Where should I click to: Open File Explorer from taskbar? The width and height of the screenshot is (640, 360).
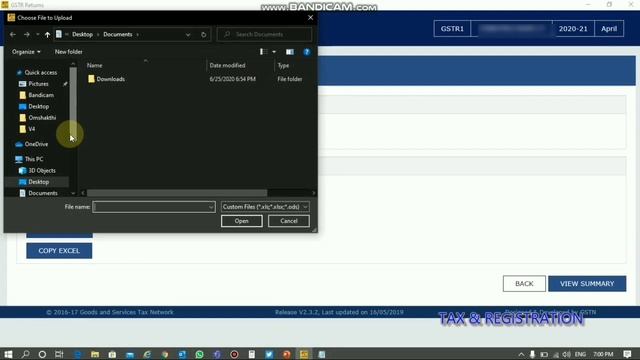tap(95, 354)
